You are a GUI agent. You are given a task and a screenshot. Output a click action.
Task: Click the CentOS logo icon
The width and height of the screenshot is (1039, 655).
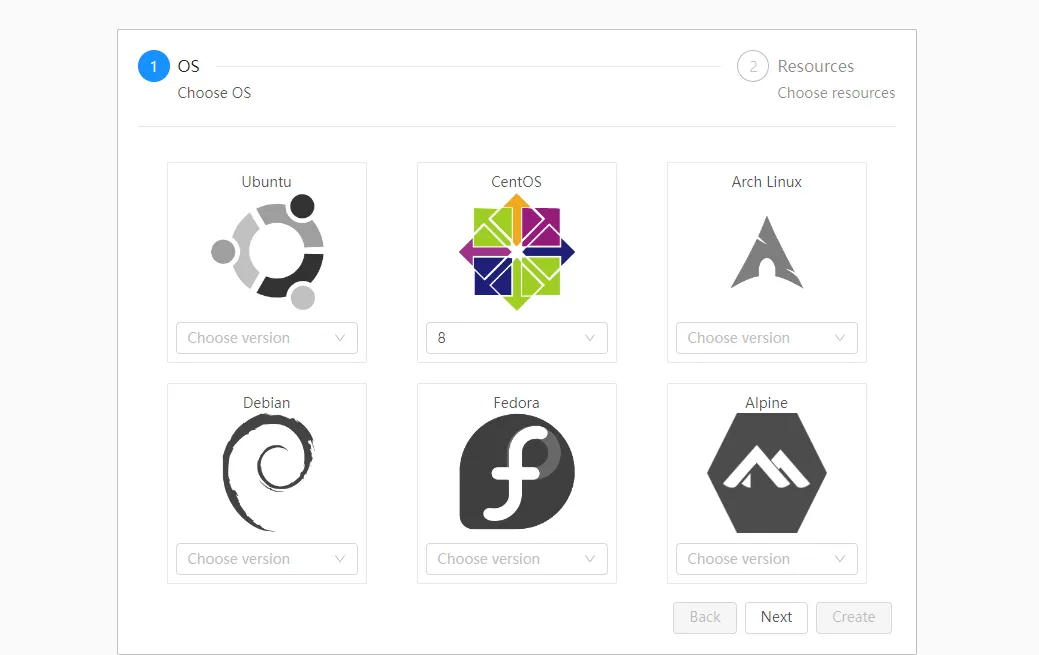click(x=517, y=252)
